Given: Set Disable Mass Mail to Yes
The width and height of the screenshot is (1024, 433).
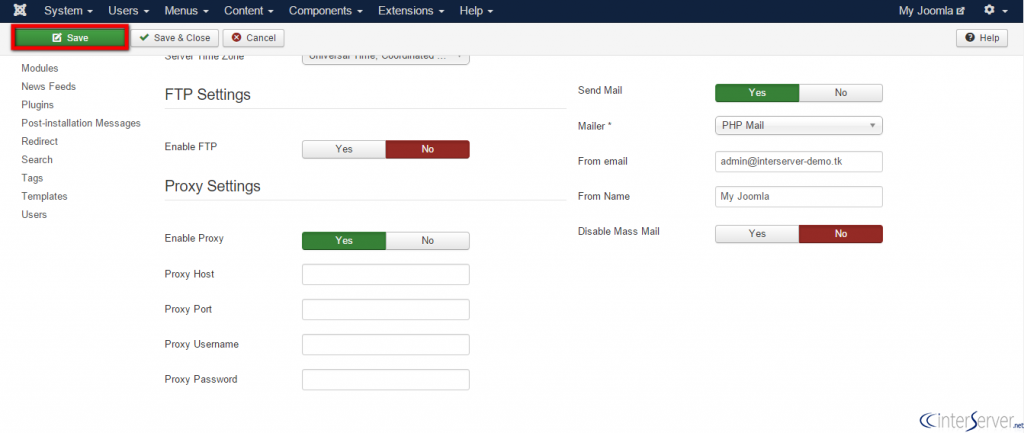Looking at the screenshot, I should [758, 234].
